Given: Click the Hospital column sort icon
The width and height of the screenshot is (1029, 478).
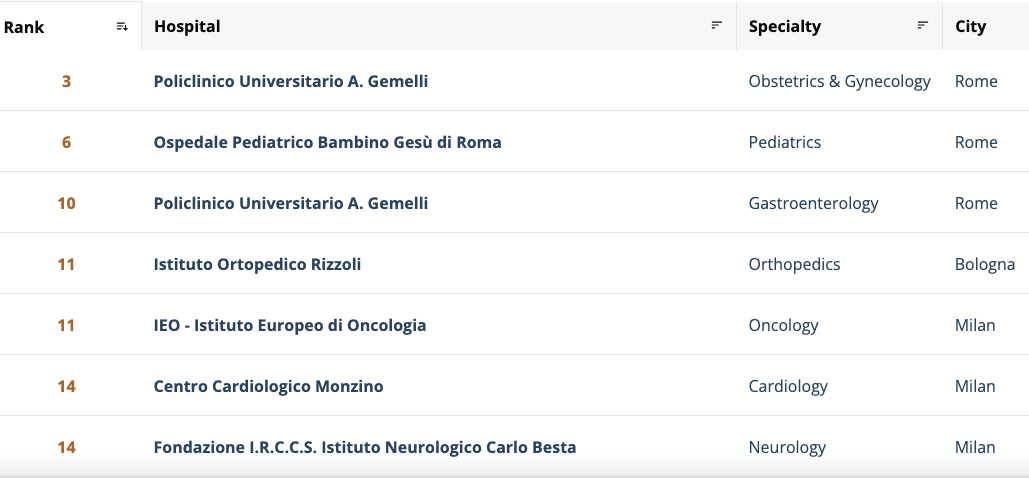Looking at the screenshot, I should coord(716,26).
